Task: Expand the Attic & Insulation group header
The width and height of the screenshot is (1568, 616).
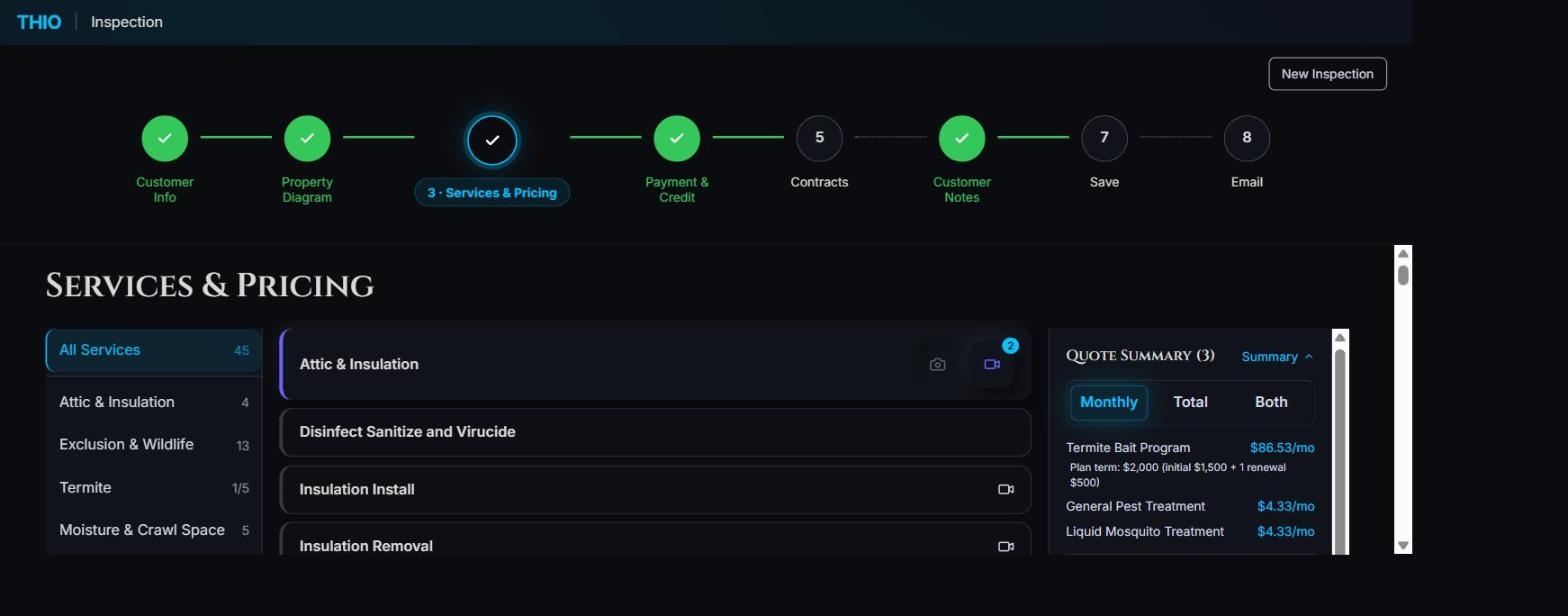Action: (655, 365)
